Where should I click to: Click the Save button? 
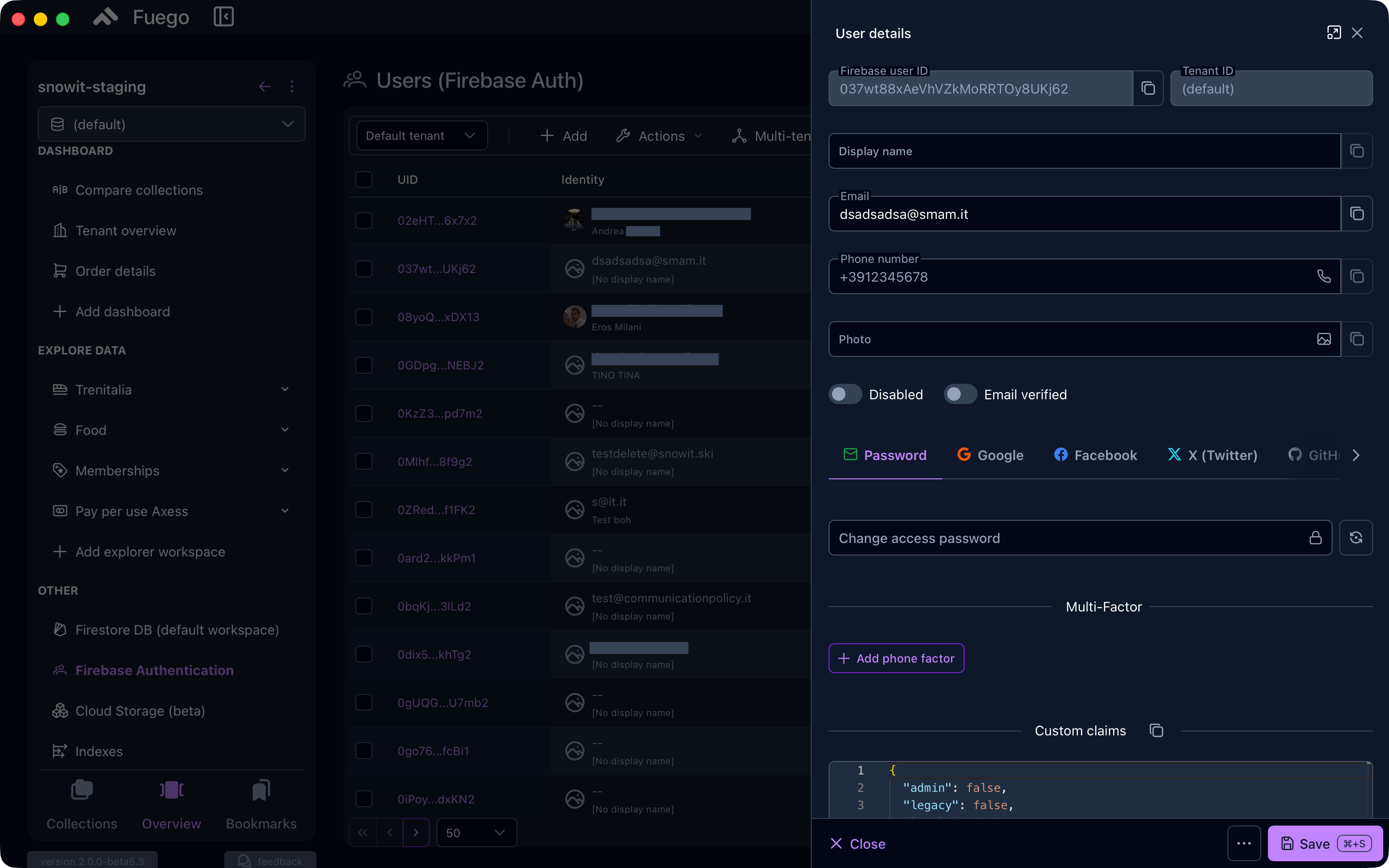pos(1325,843)
